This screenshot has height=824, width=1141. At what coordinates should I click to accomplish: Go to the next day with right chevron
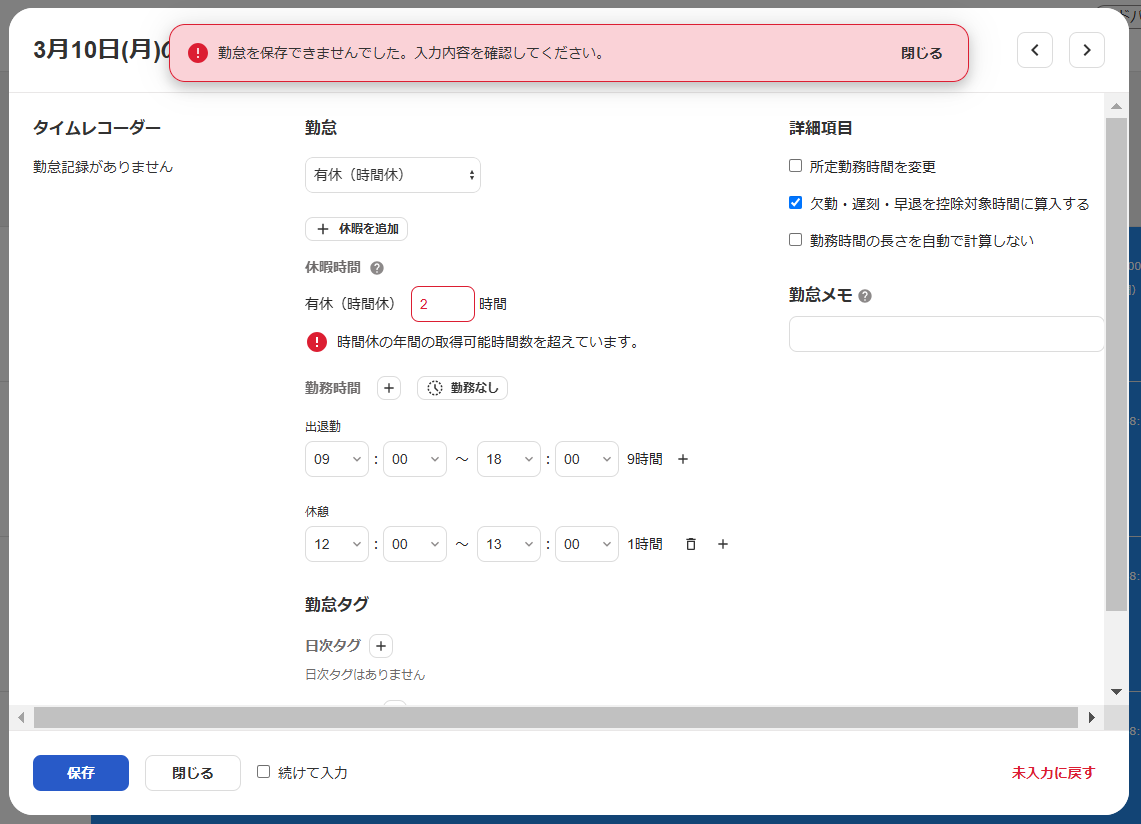[1086, 50]
